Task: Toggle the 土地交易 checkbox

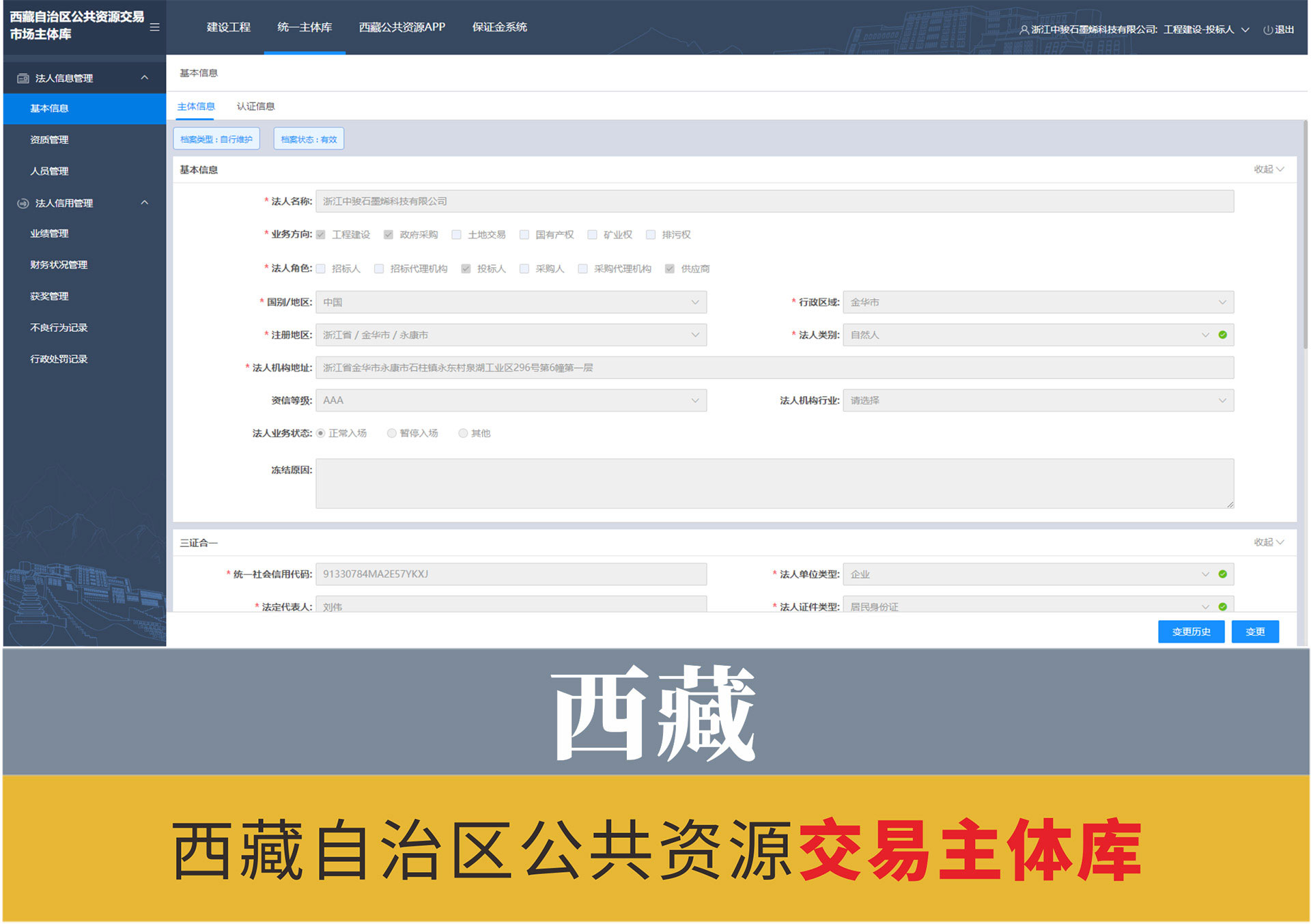Action: (456, 235)
